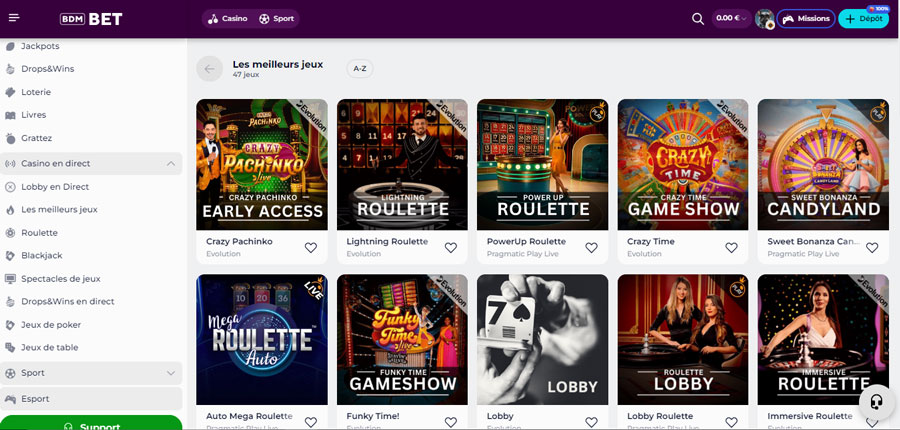Favorite Crazy Time with heart
The width and height of the screenshot is (900, 430).
click(731, 247)
